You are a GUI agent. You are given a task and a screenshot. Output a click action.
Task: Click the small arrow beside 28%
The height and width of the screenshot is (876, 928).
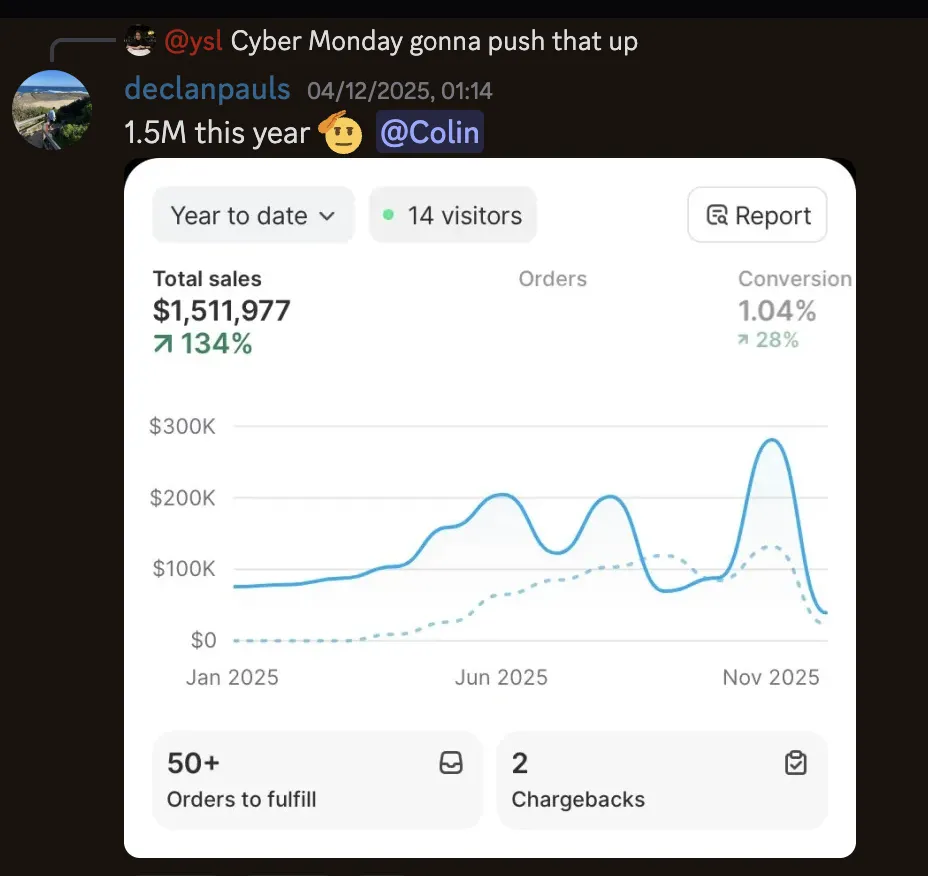coord(743,340)
